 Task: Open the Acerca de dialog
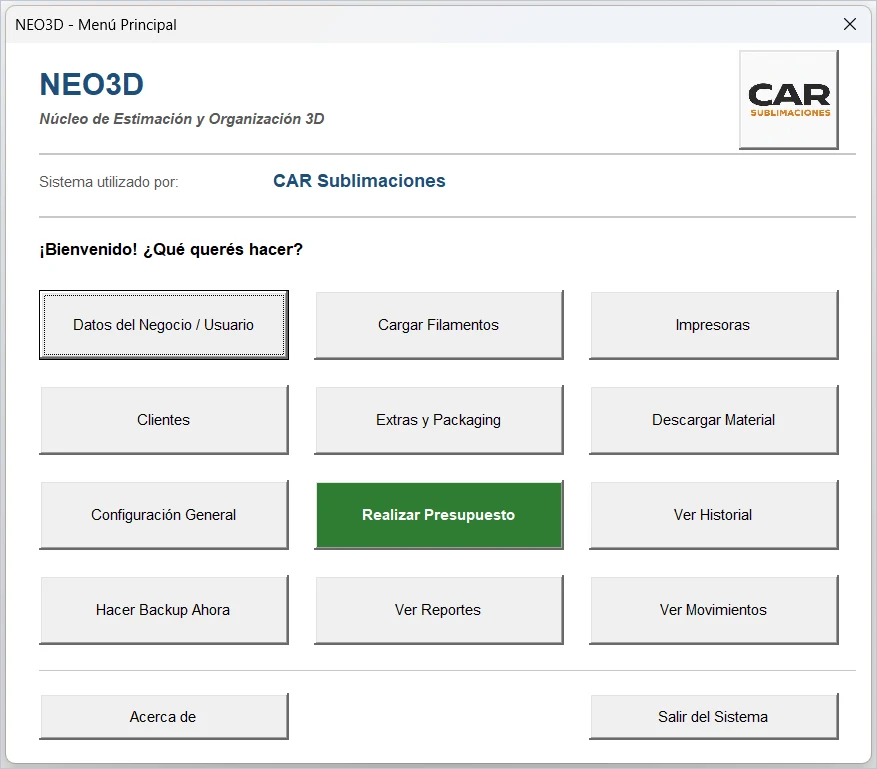[x=164, y=717]
